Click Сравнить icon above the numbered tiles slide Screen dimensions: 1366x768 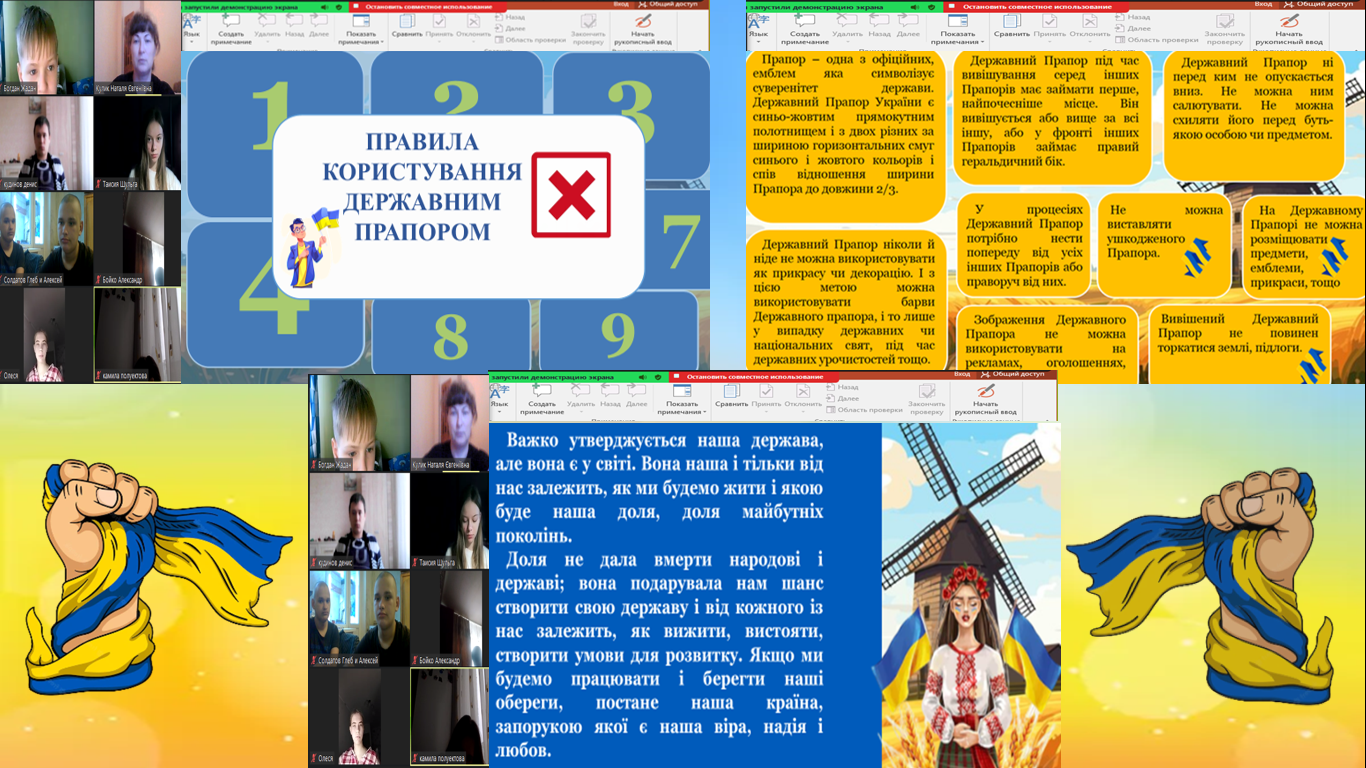(406, 20)
